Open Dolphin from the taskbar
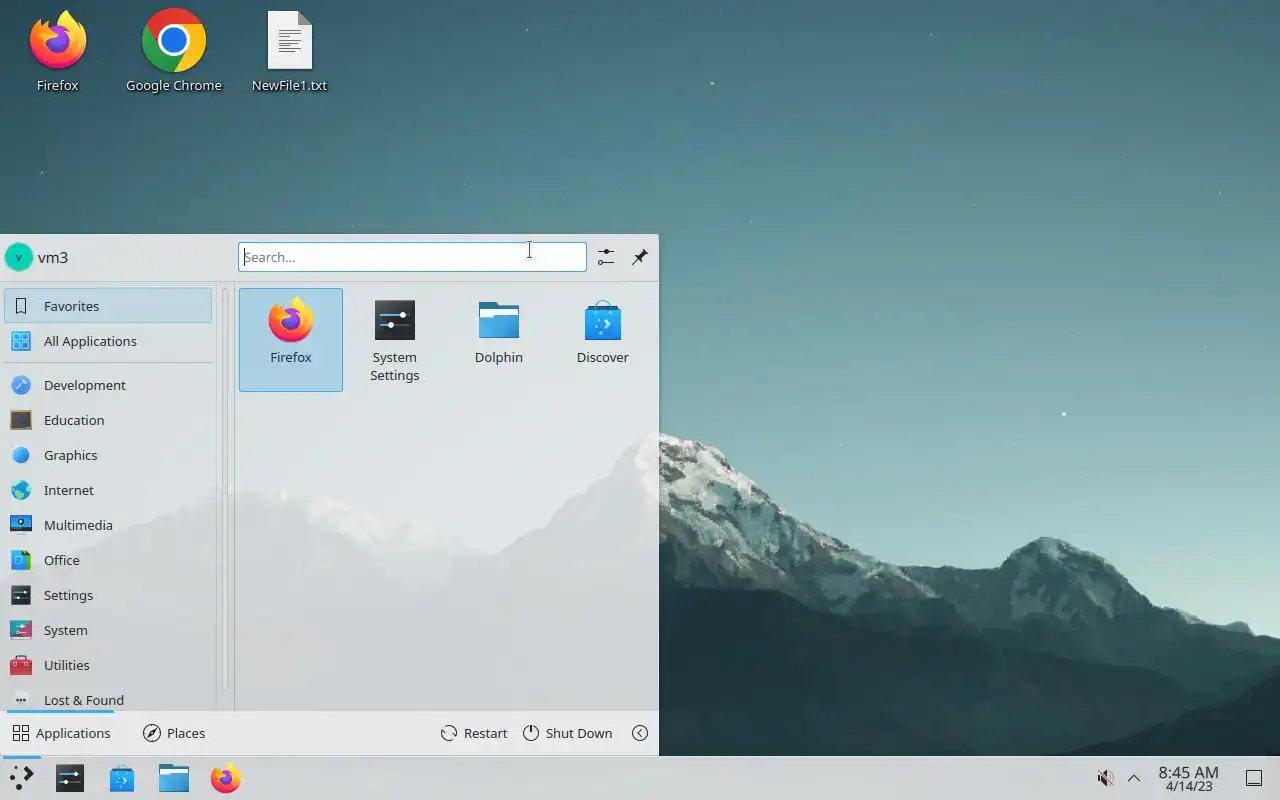 coord(174,778)
